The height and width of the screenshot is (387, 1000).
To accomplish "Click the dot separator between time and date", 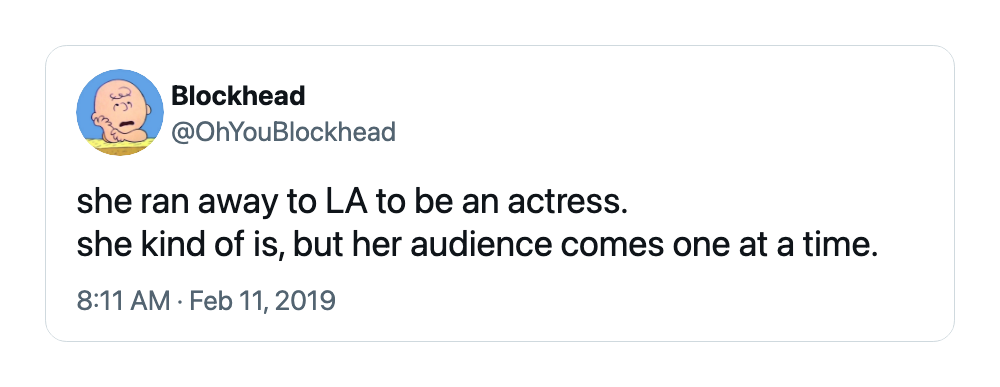I will click(x=180, y=301).
